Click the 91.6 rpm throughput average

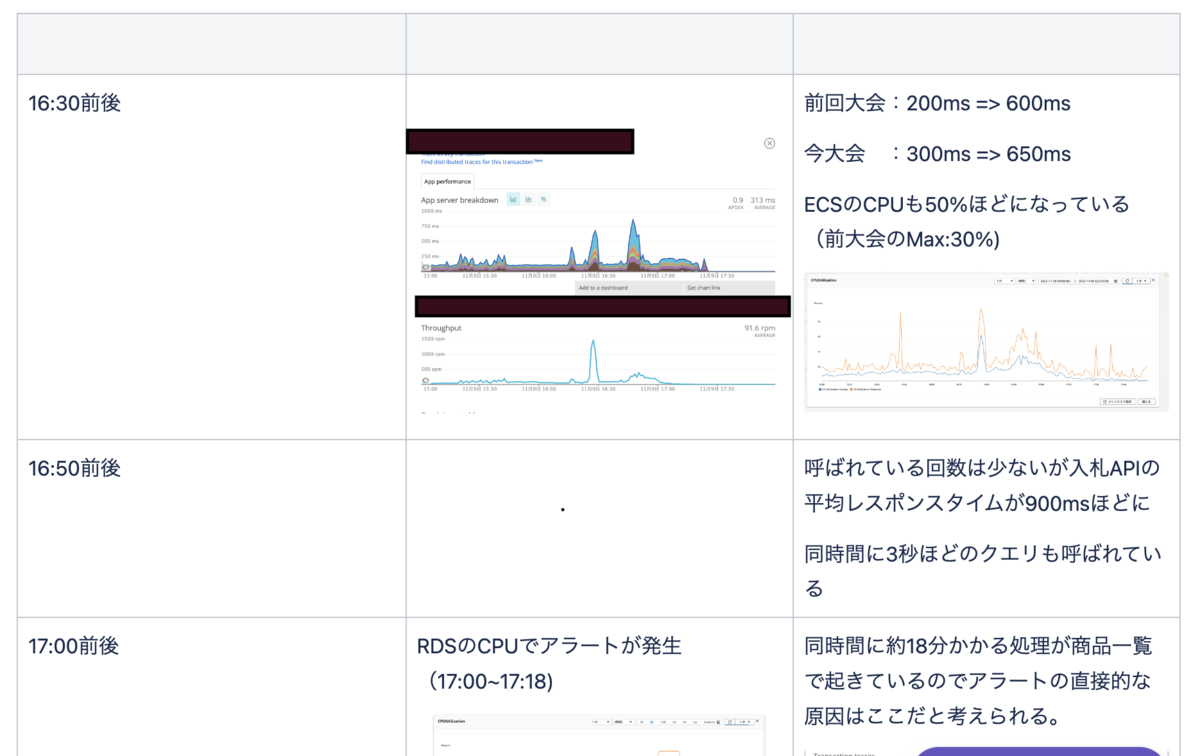pos(760,327)
